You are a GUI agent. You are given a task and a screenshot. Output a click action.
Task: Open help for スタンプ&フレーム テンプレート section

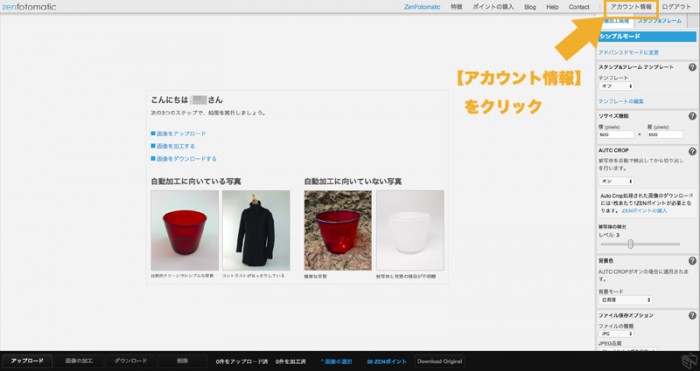click(692, 67)
